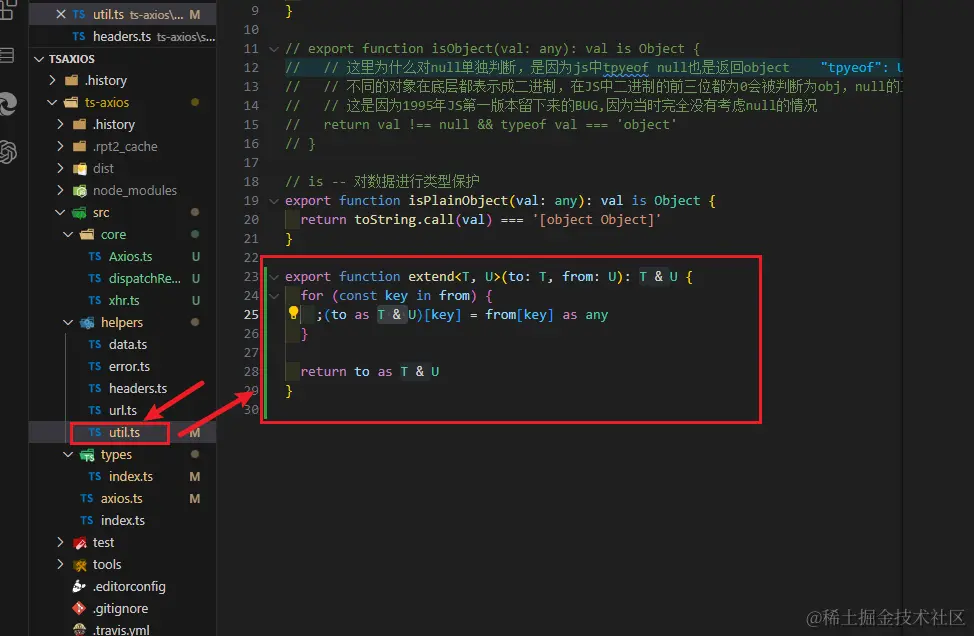
Task: Click the TS icon next to xhr.ts
Action: 95,301
